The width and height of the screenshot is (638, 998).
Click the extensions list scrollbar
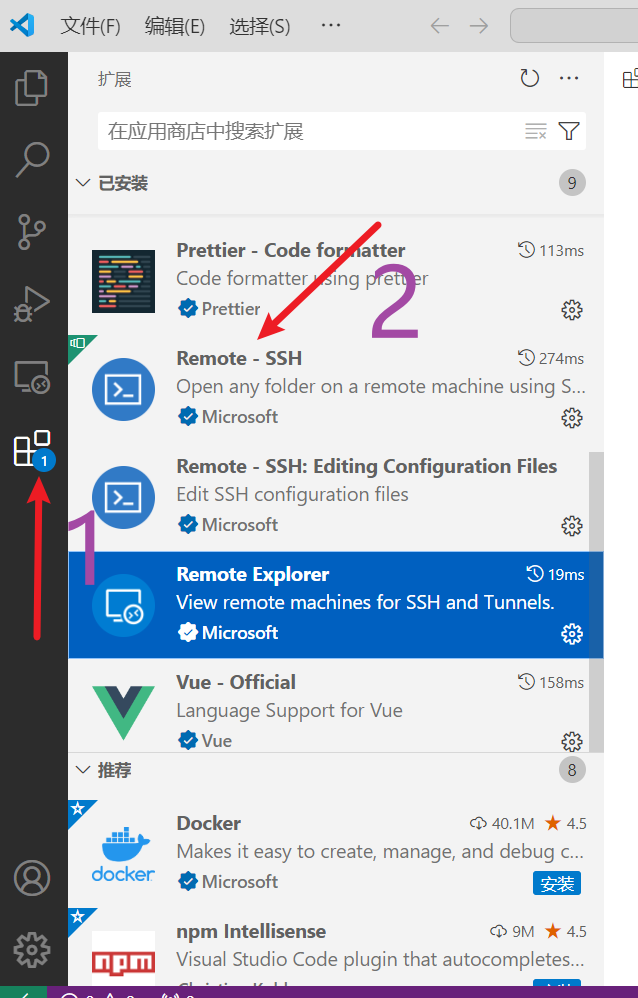[596, 602]
